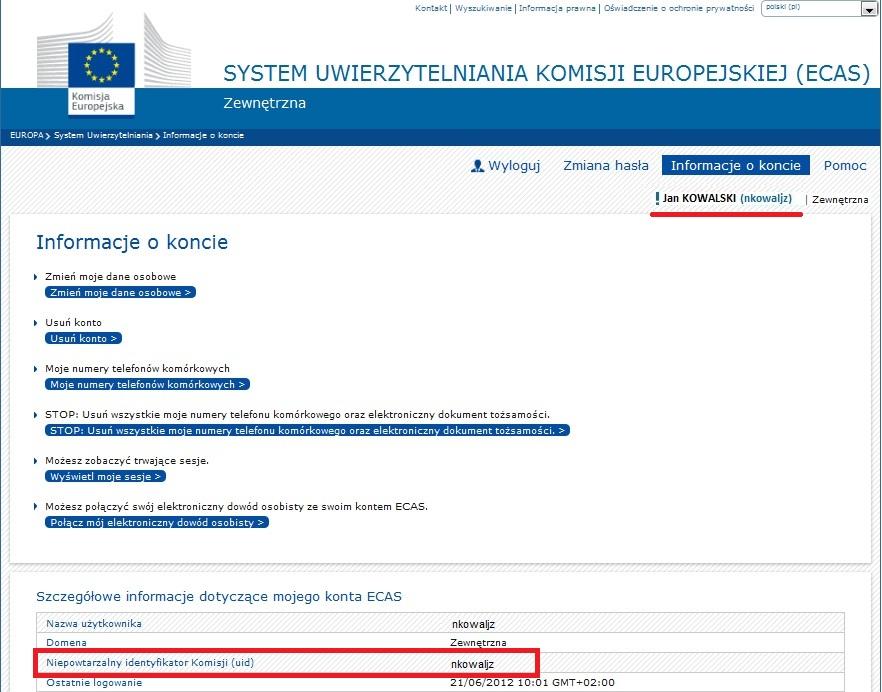Viewport: 882px width, 692px height.
Task: Click the Zewnętrzna subtitle in blue banner
Action: [264, 103]
